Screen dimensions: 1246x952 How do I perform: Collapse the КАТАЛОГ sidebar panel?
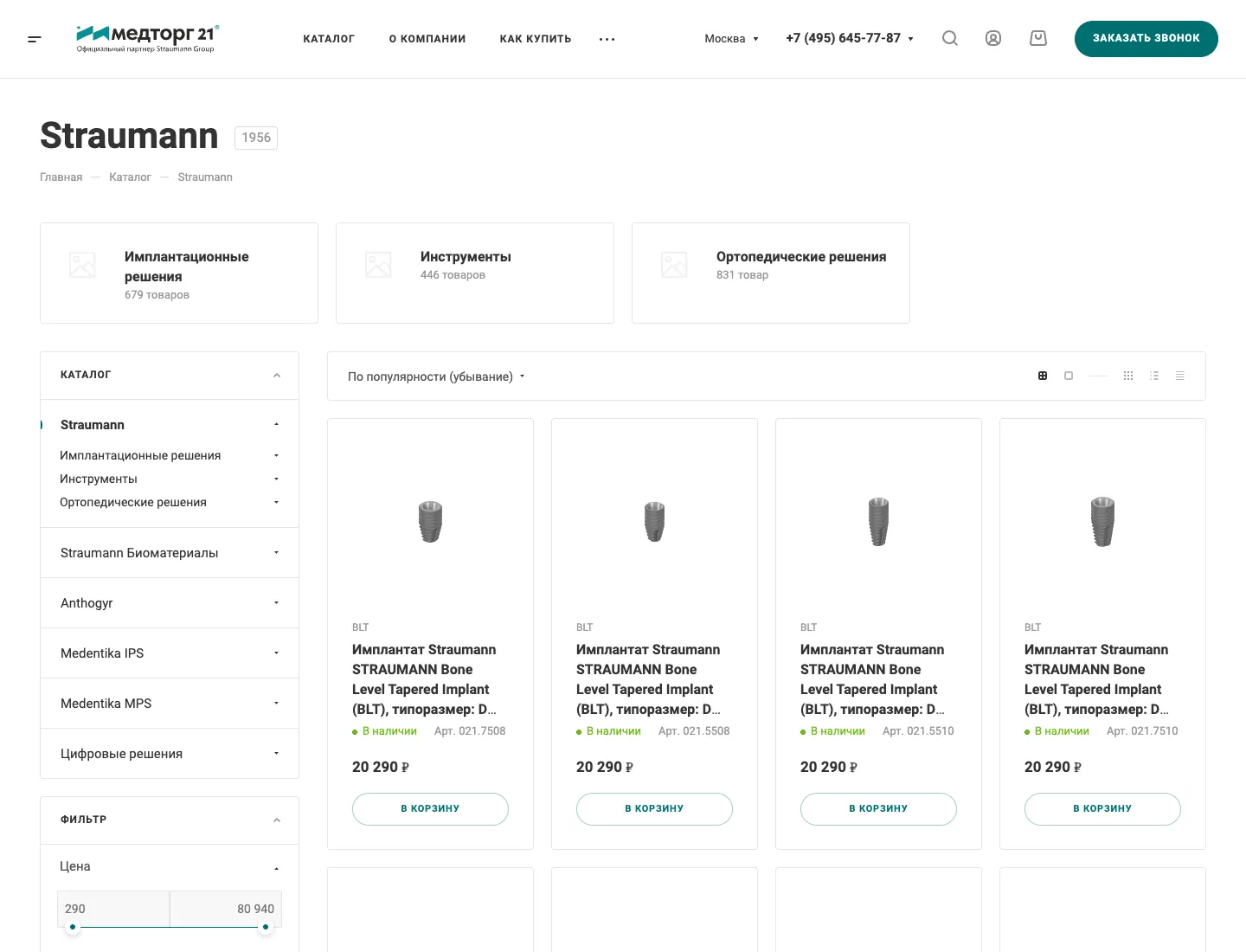[277, 376]
